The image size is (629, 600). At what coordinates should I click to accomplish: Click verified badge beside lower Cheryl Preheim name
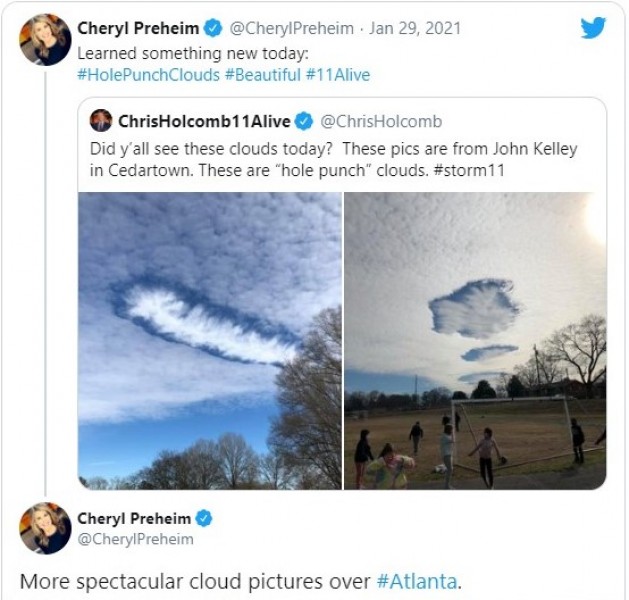point(204,518)
